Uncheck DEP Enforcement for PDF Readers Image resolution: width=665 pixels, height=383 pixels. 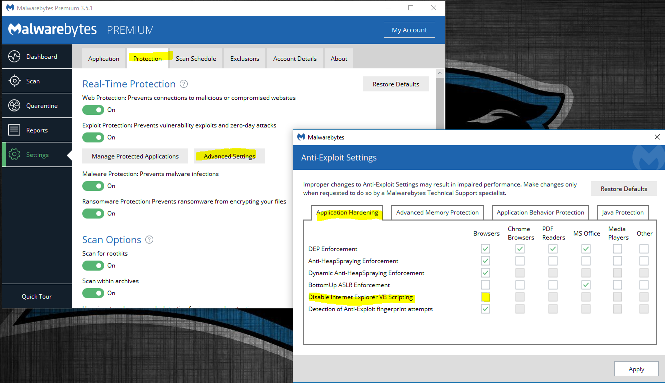click(x=553, y=249)
